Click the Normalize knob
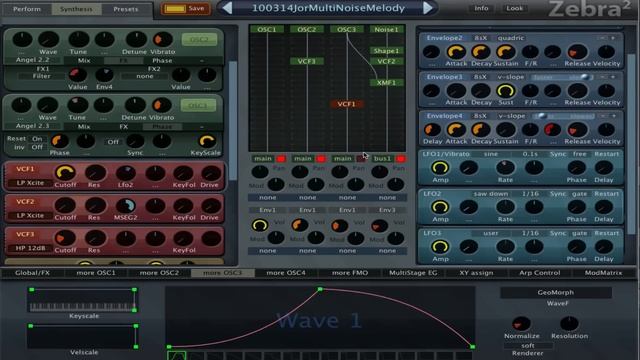The width and height of the screenshot is (640, 360). [521, 324]
